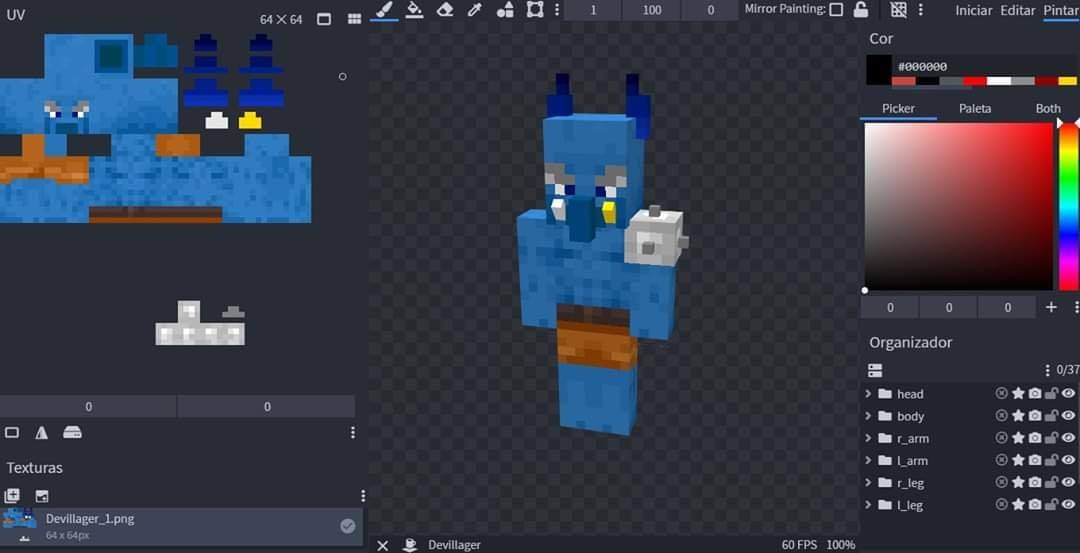This screenshot has height=553, width=1080.
Task: Open the menu beside the pixel grid icon
Action: coord(920,10)
